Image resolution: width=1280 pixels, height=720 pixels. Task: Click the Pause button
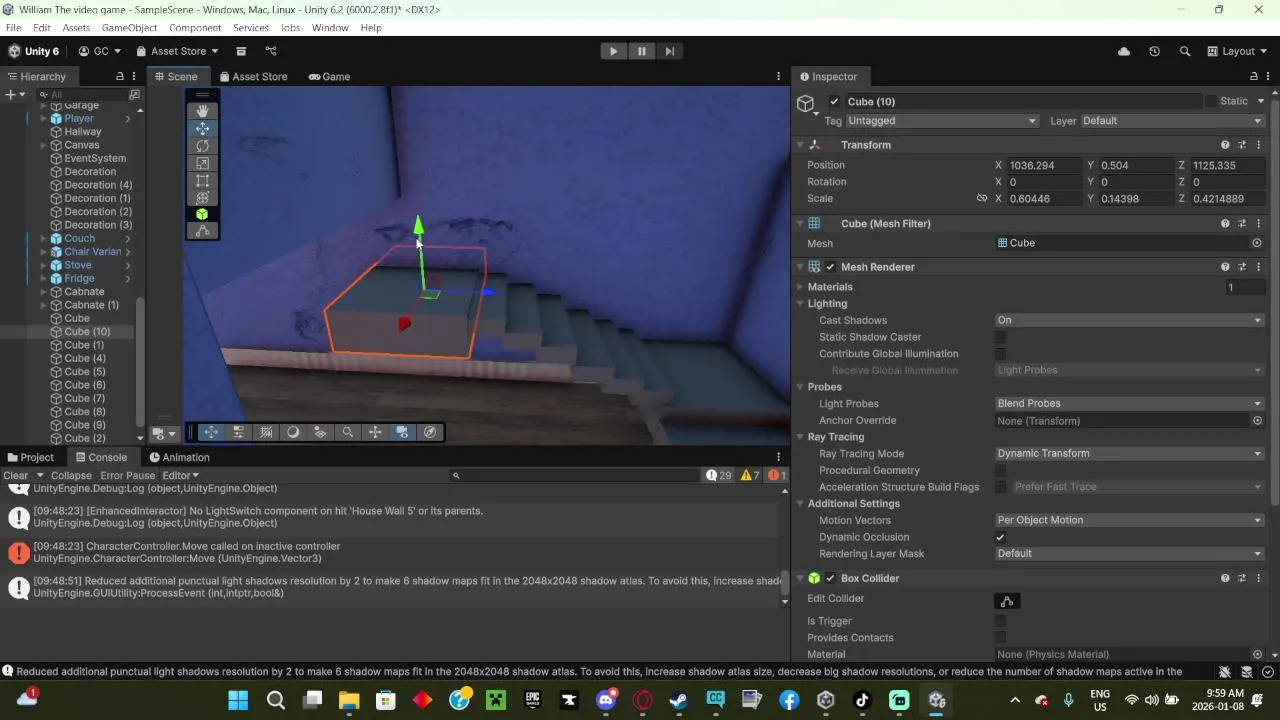(x=641, y=51)
